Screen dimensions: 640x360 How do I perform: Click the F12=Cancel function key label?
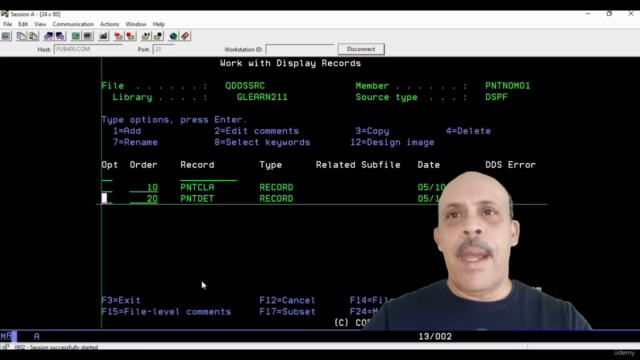pos(287,300)
